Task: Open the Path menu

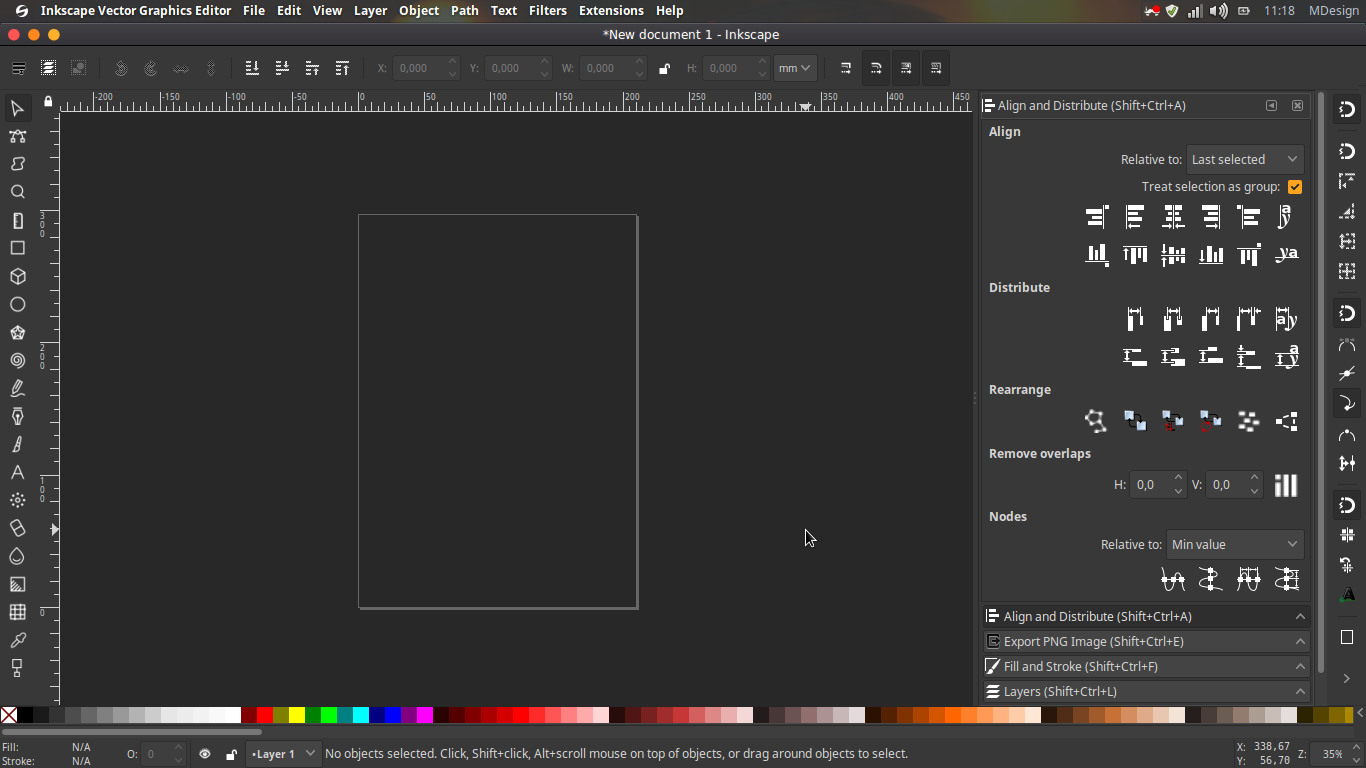Action: pyautogui.click(x=465, y=10)
